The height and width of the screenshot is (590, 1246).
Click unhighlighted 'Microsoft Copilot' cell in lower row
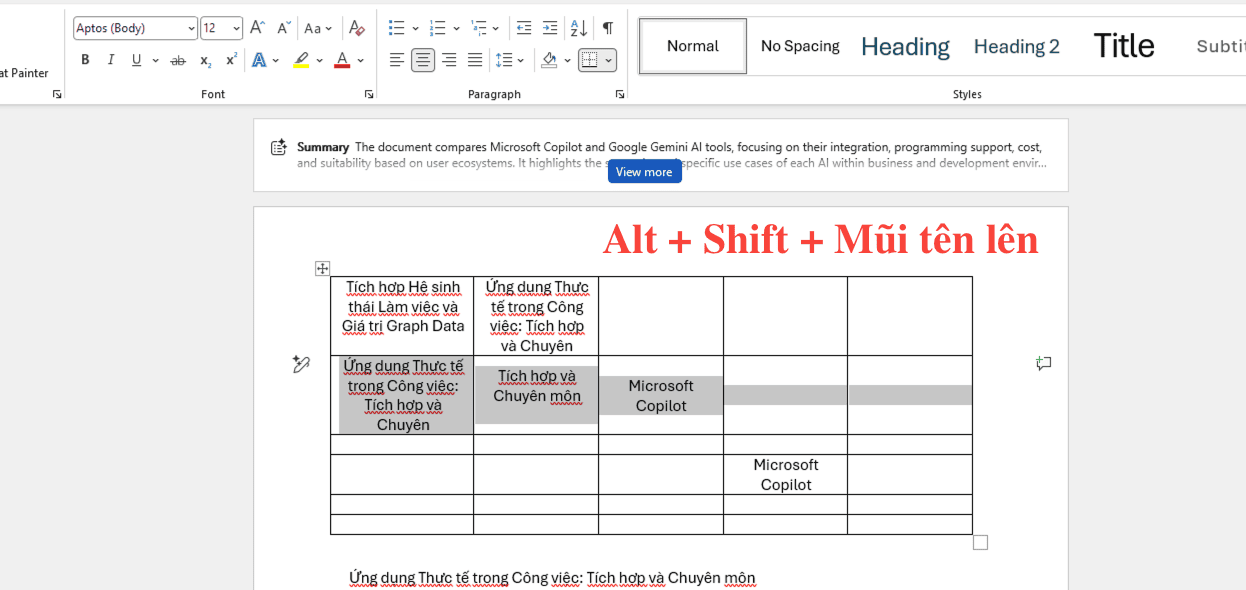[786, 475]
